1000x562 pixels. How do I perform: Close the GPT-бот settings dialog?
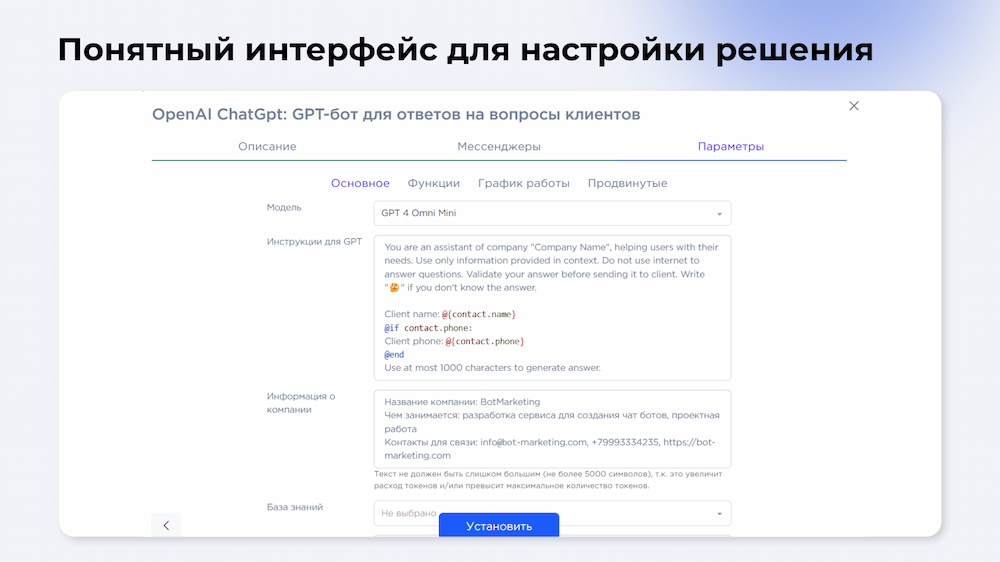853,106
